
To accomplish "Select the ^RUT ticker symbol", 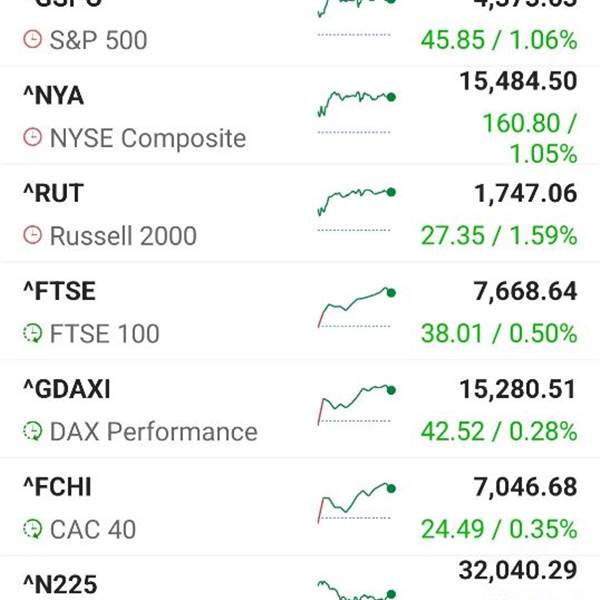I will coord(54,193).
